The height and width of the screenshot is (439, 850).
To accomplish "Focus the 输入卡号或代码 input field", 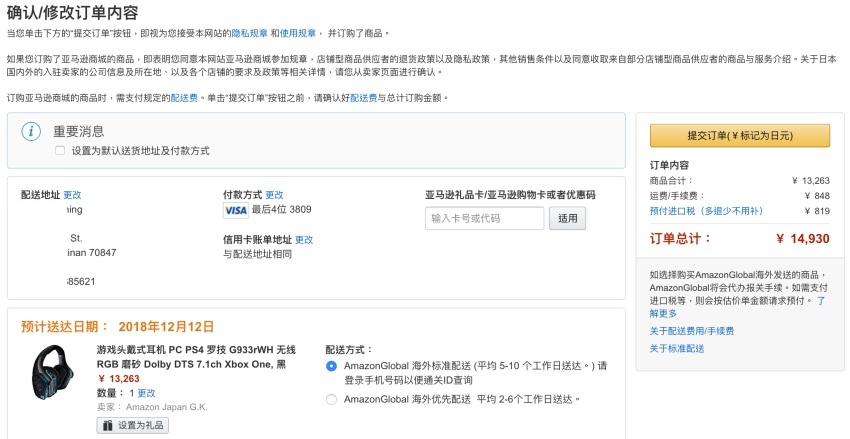I will click(484, 218).
